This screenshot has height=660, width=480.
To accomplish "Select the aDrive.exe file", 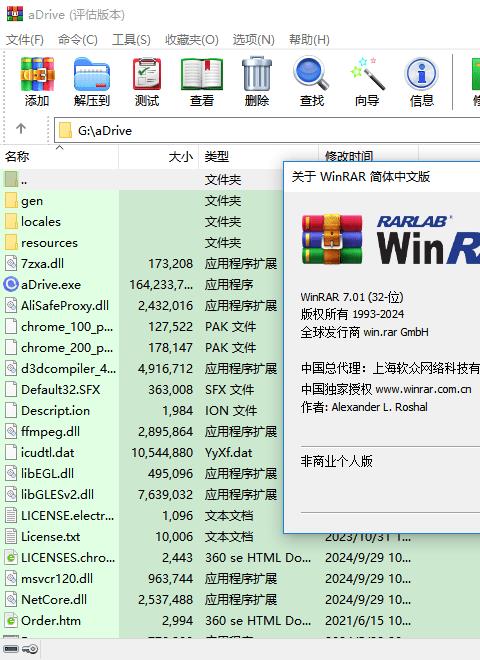I will pyautogui.click(x=51, y=285).
